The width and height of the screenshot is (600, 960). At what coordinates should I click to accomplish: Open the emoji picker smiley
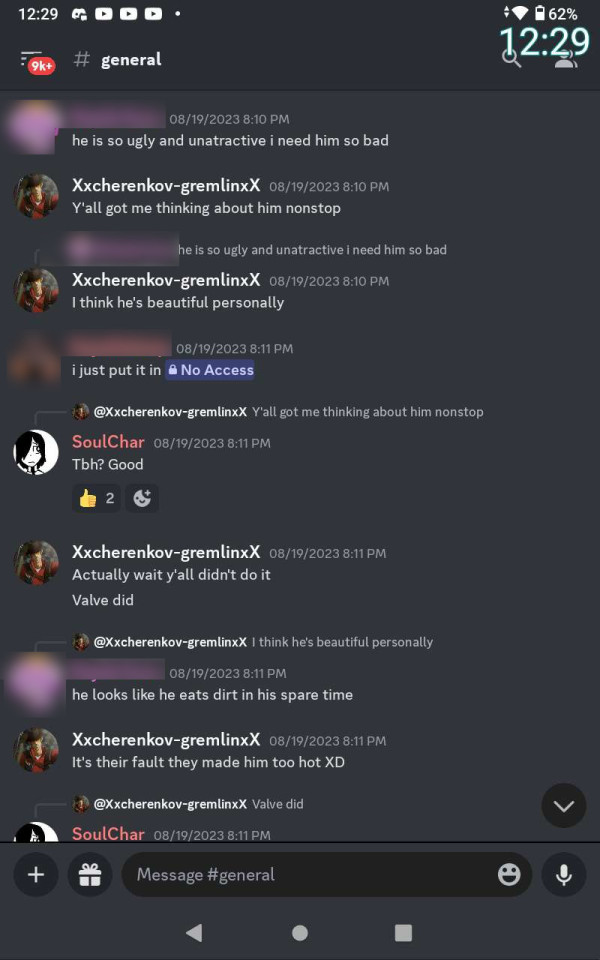pos(509,874)
